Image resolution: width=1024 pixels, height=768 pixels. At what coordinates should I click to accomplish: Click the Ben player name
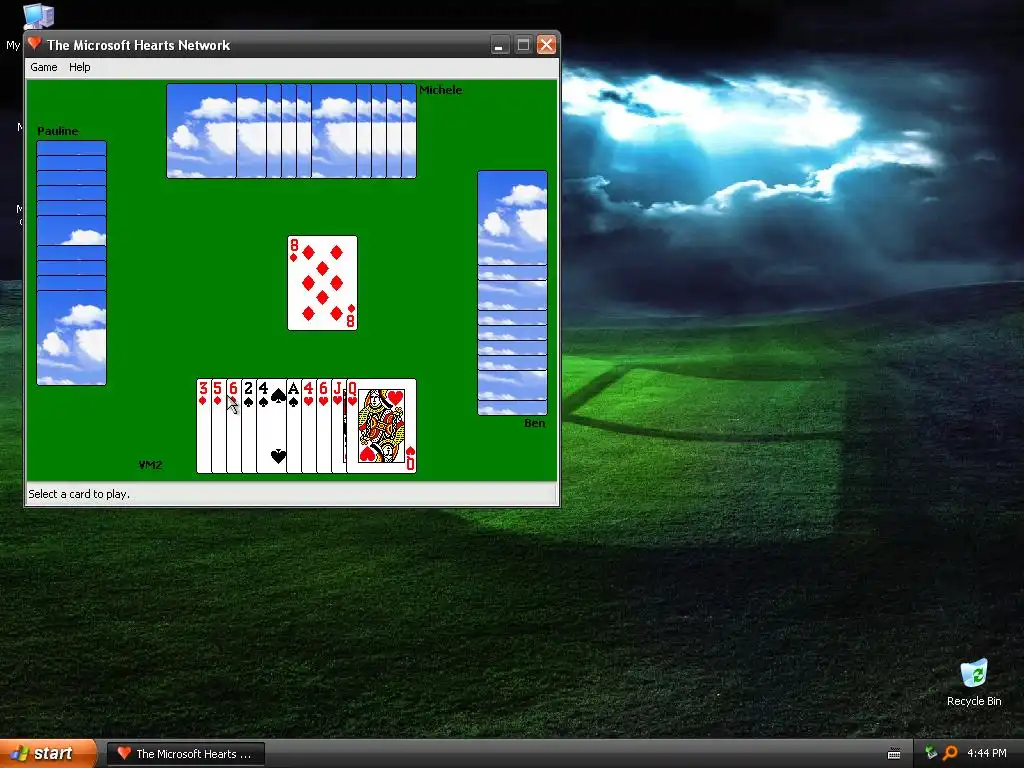pyautogui.click(x=534, y=423)
